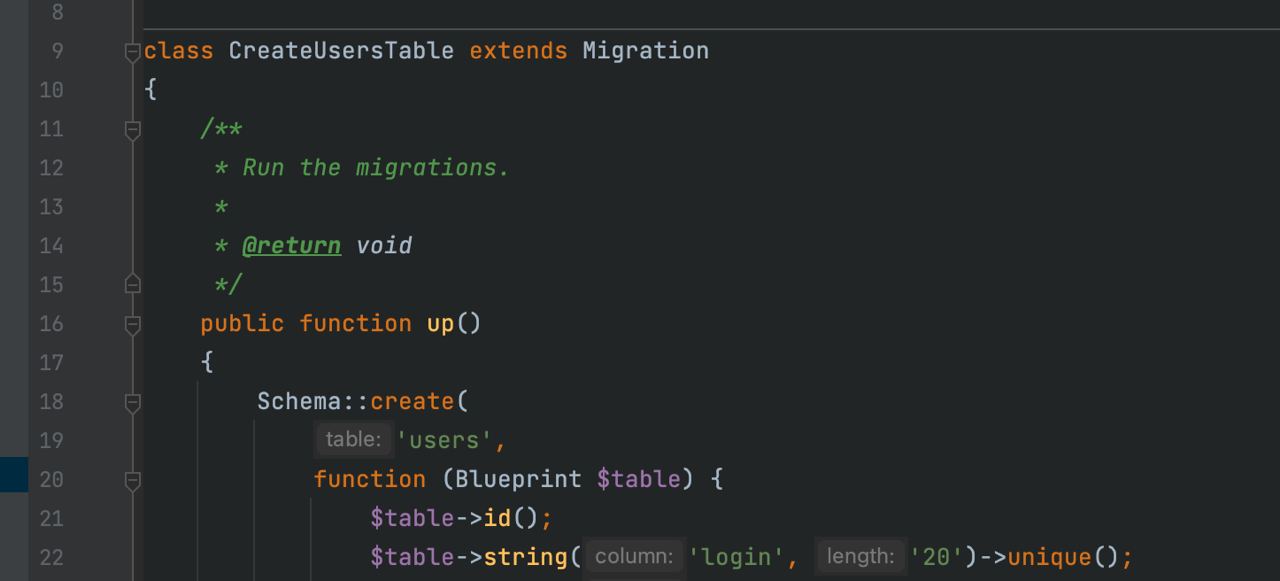Click the Schema class reference
This screenshot has height=581, width=1280.
(x=299, y=402)
